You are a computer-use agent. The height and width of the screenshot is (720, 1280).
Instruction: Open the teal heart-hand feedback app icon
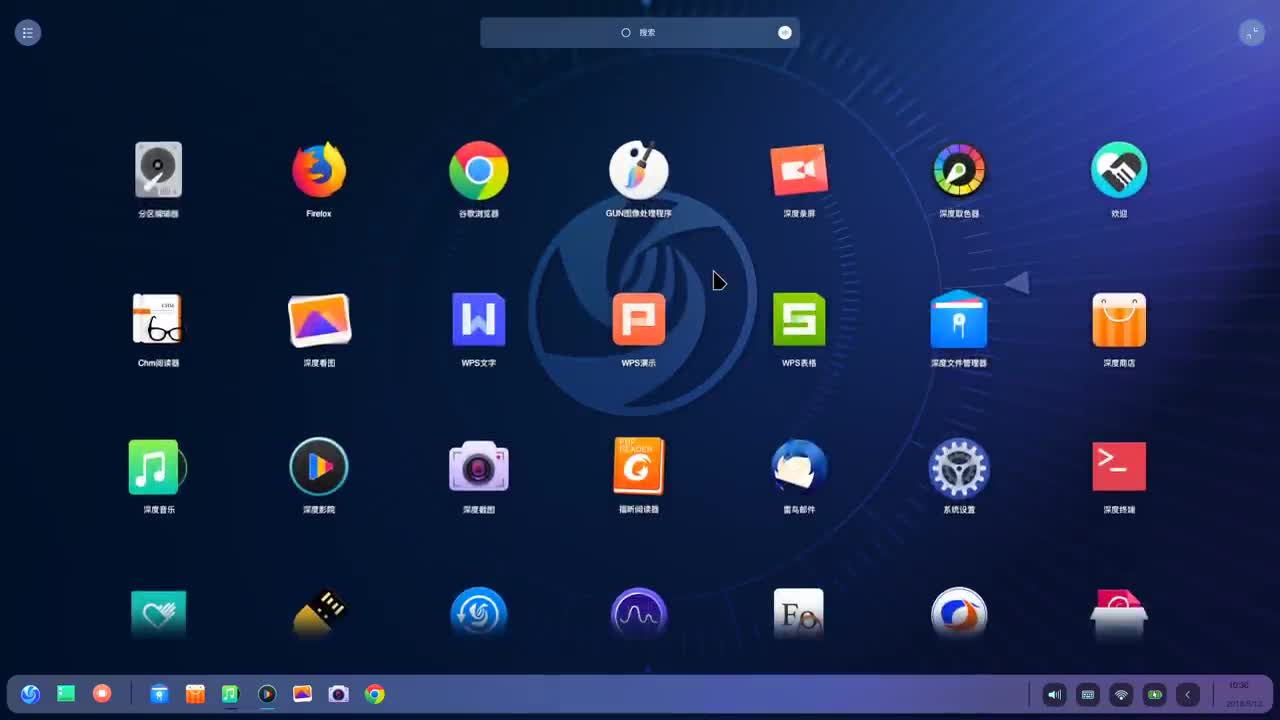coord(158,614)
